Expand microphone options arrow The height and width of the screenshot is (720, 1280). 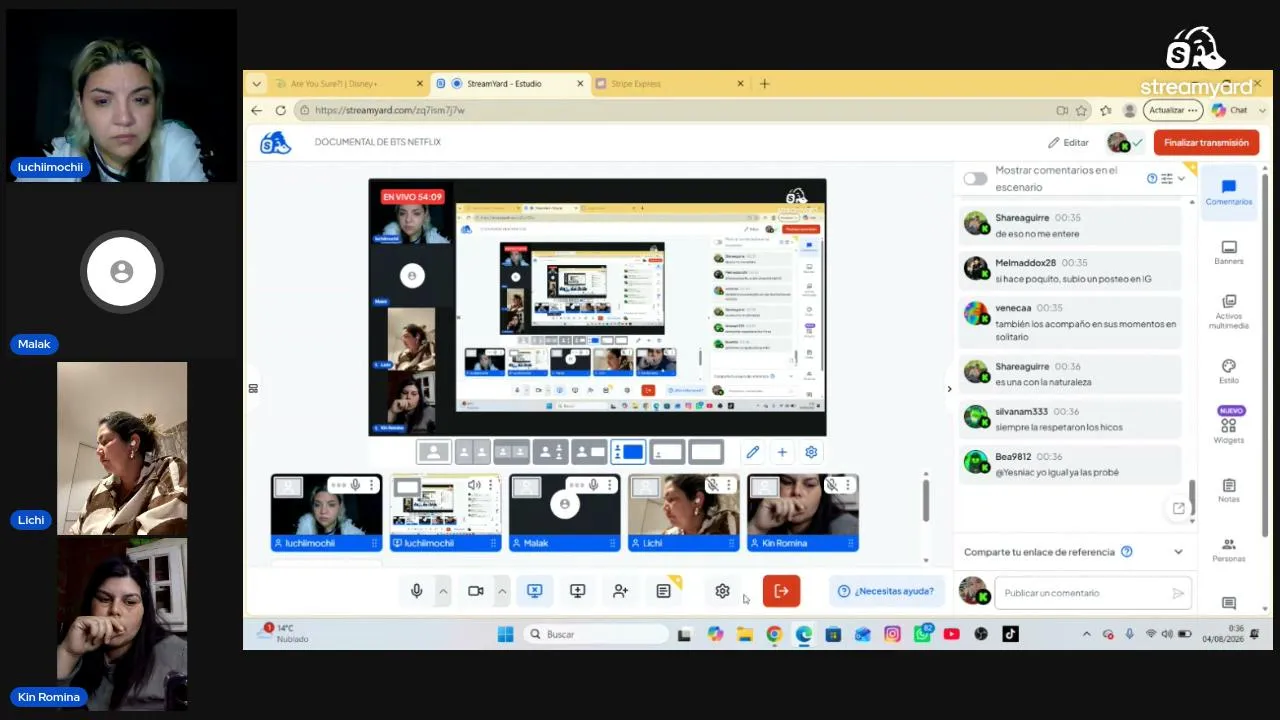443,591
